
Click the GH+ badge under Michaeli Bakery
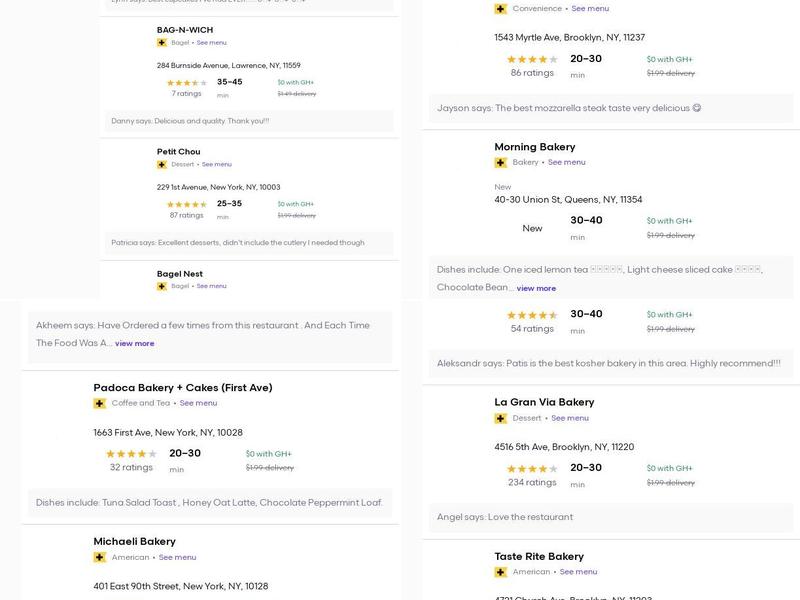(x=100, y=558)
